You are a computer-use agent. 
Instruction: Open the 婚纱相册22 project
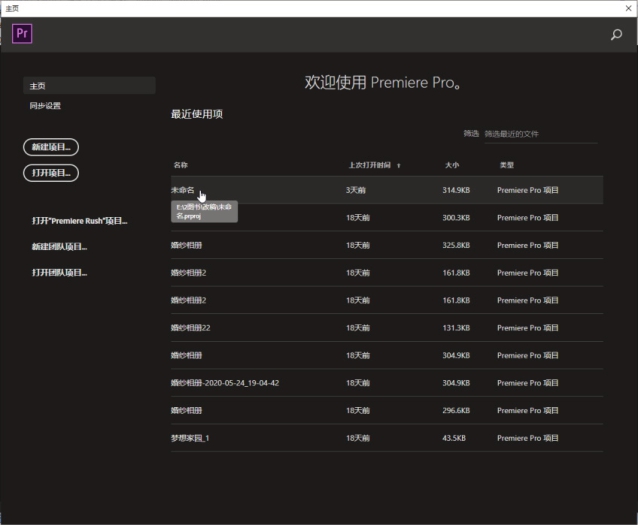point(190,328)
